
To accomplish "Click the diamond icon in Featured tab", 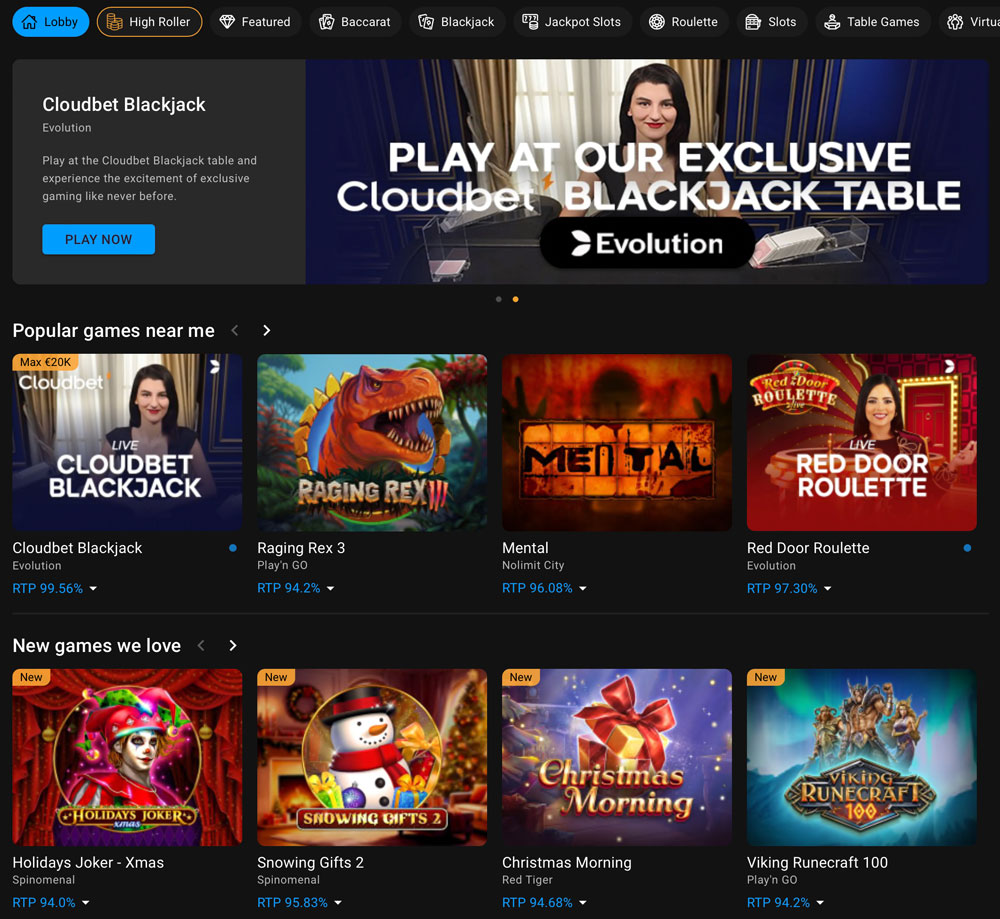I will [x=227, y=22].
